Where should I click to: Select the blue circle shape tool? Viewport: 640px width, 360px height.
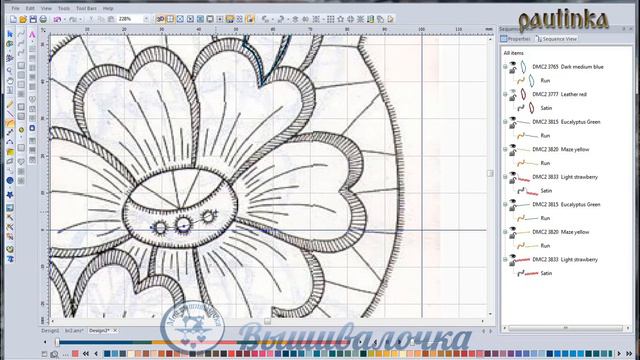pos(10,180)
